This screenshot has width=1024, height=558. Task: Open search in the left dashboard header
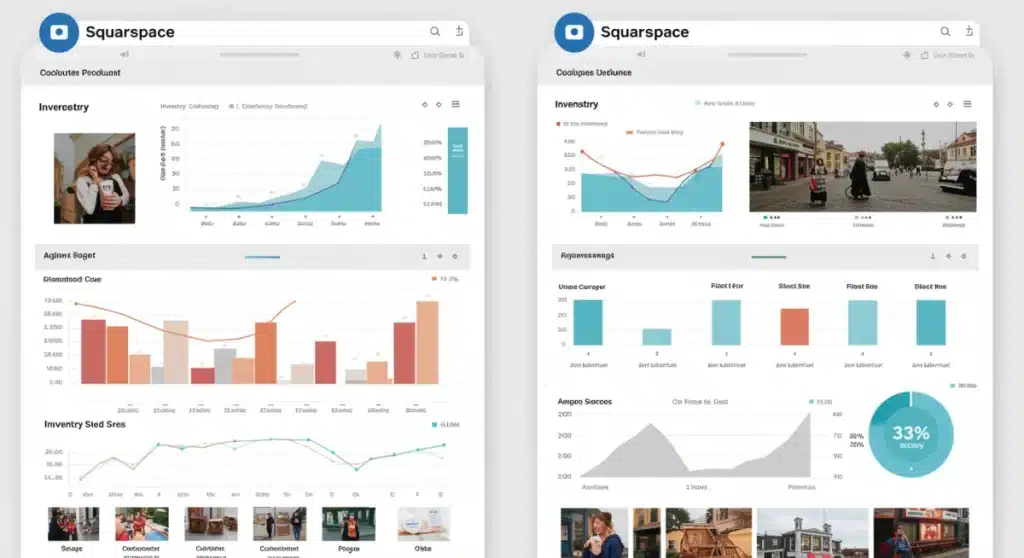435,31
